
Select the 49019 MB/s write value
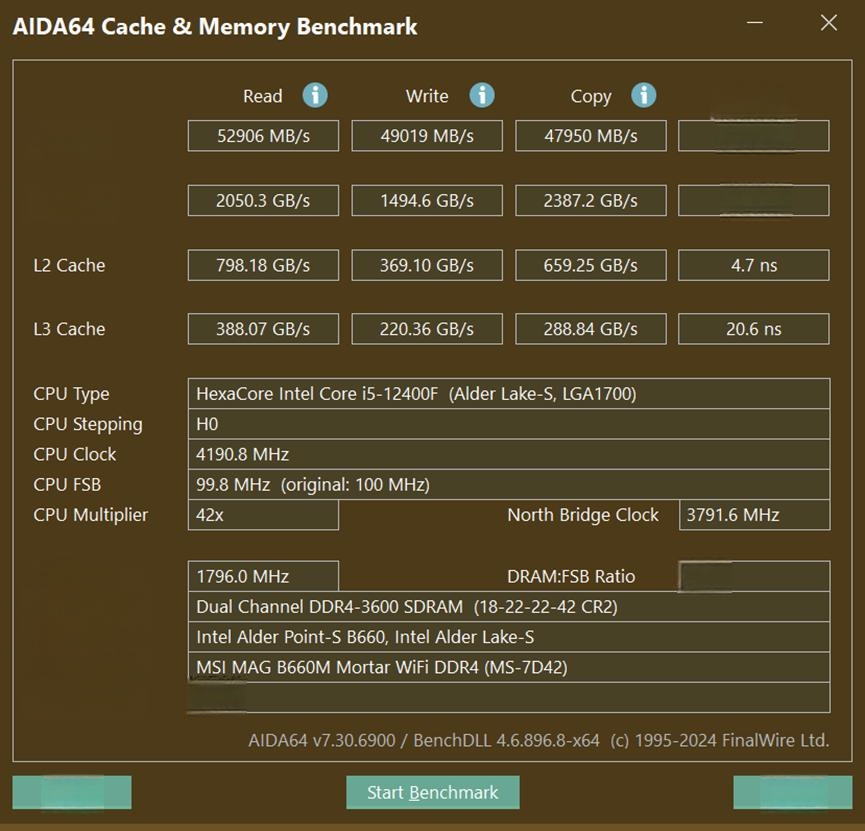427,136
